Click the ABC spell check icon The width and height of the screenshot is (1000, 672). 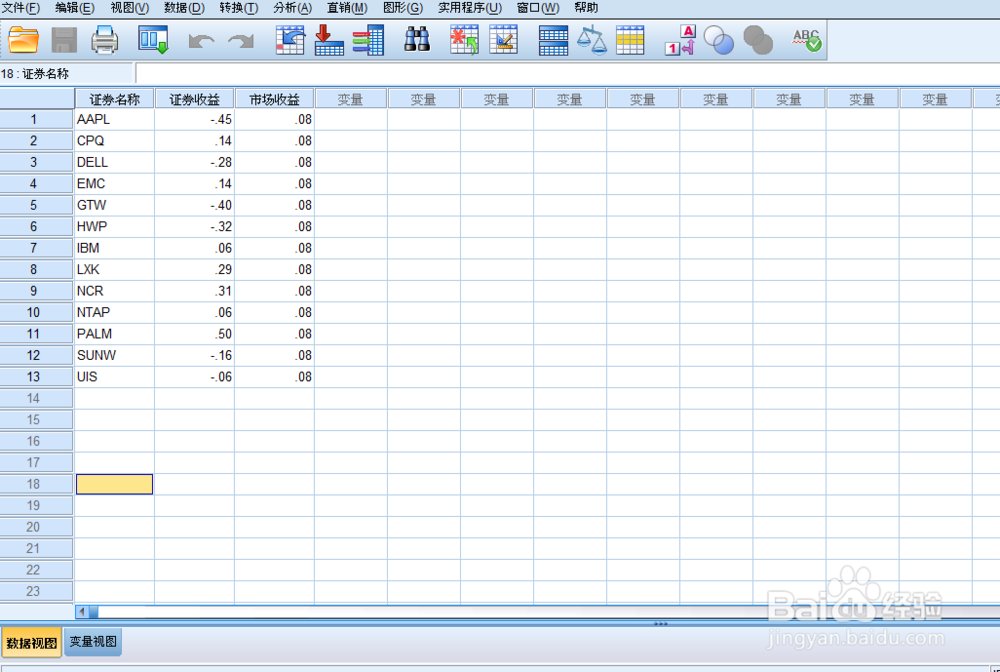pyautogui.click(x=807, y=40)
